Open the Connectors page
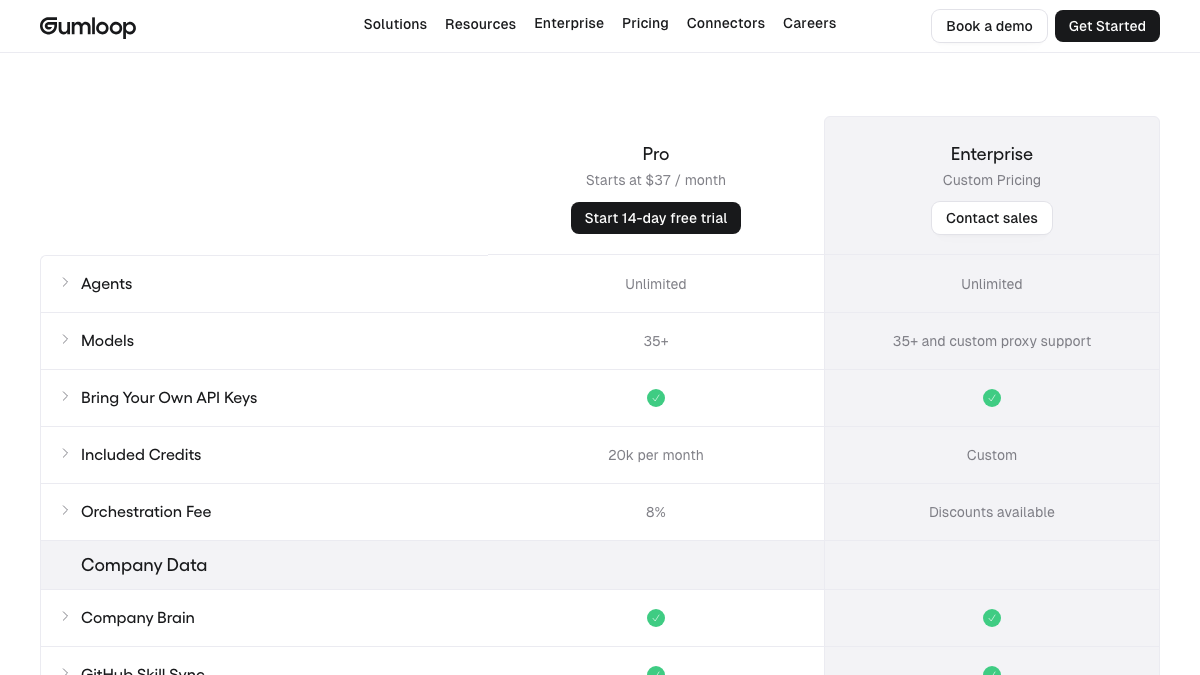This screenshot has height=675, width=1200. (x=726, y=23)
